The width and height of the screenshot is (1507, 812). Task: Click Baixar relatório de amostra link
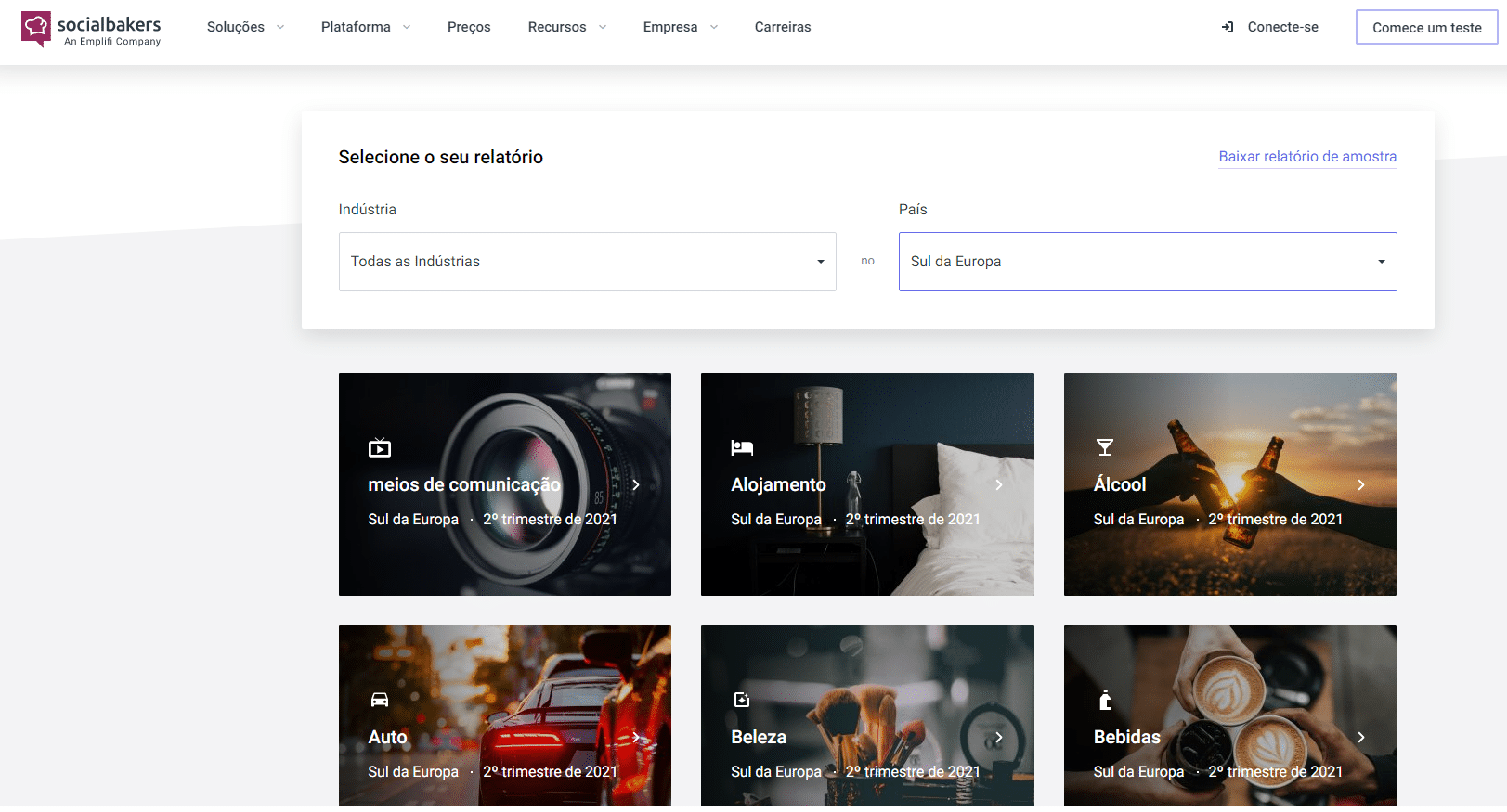pyautogui.click(x=1307, y=157)
